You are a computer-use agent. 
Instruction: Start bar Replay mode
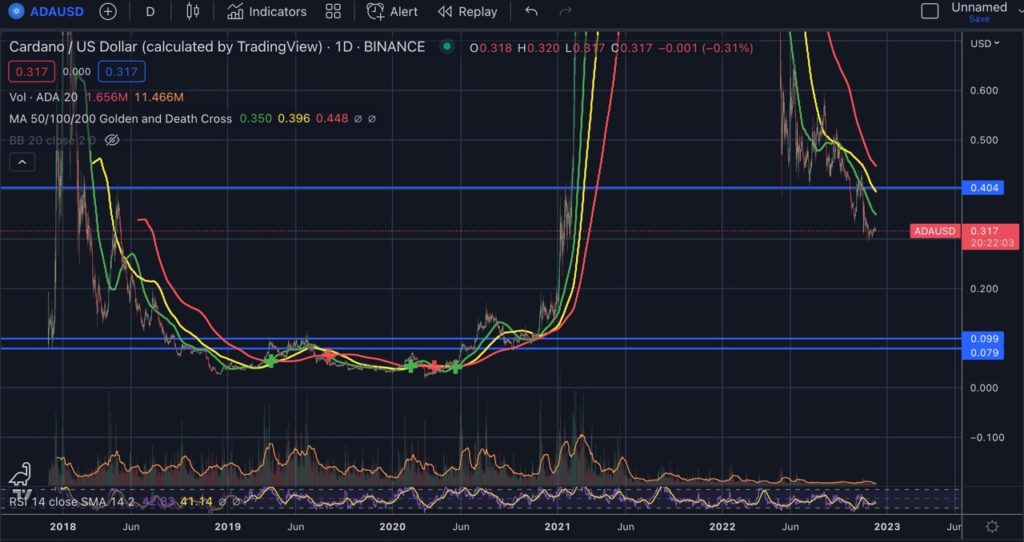pos(467,12)
